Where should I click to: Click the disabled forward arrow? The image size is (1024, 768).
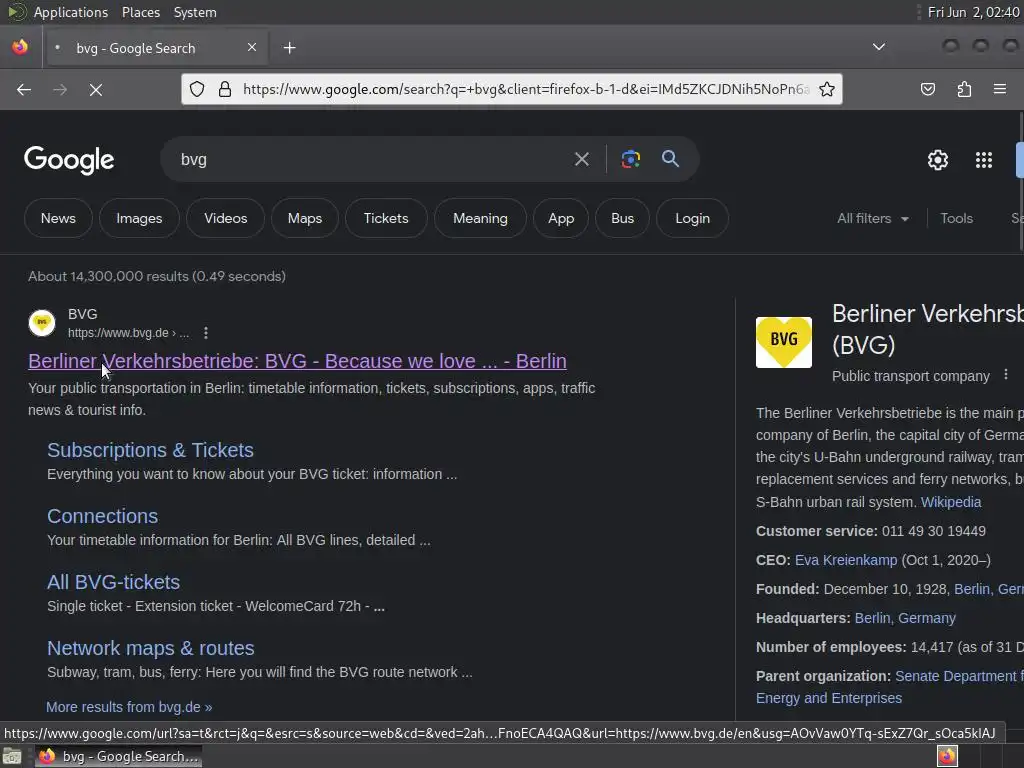tap(60, 89)
